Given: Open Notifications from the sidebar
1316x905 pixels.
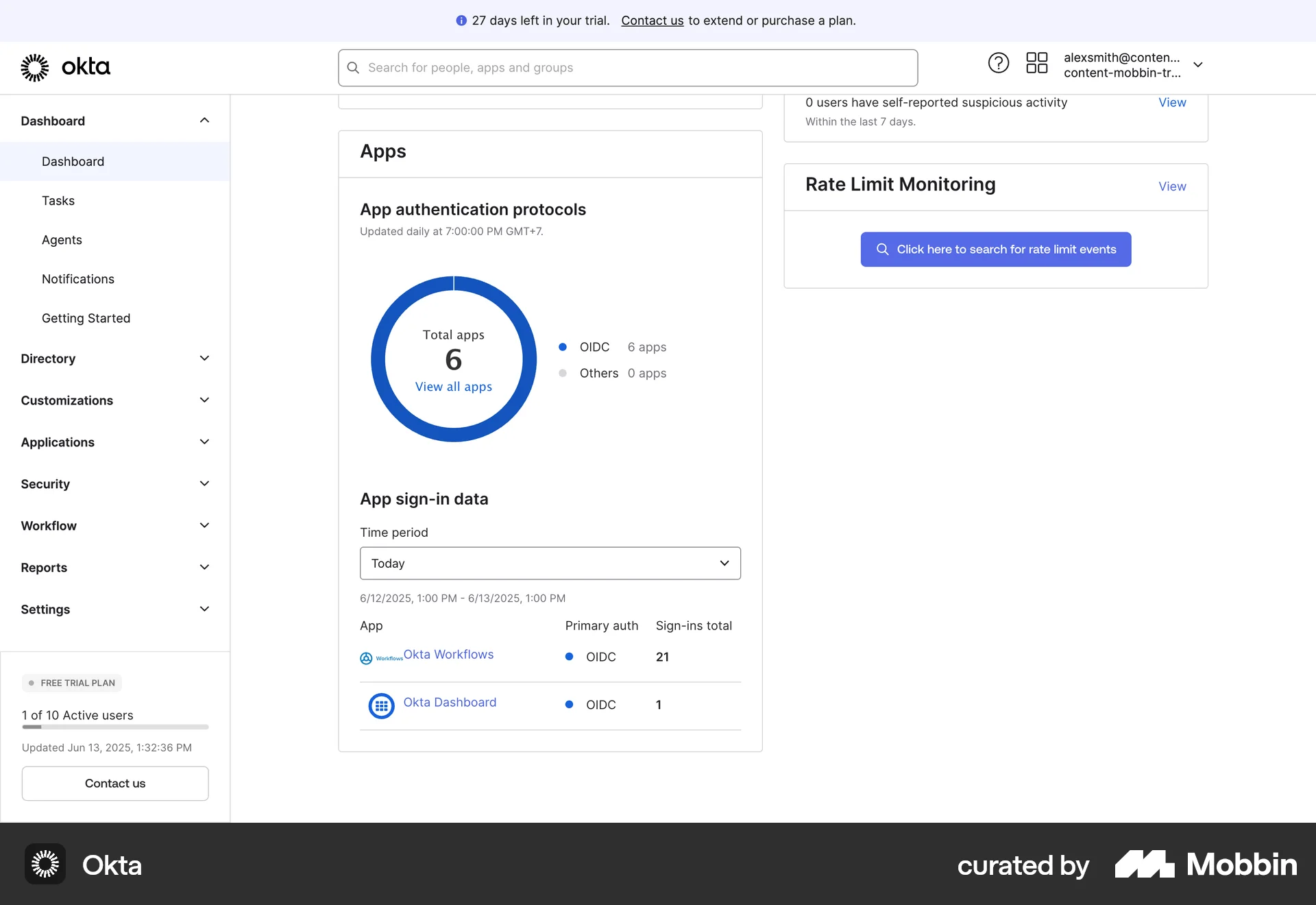Looking at the screenshot, I should tap(77, 279).
